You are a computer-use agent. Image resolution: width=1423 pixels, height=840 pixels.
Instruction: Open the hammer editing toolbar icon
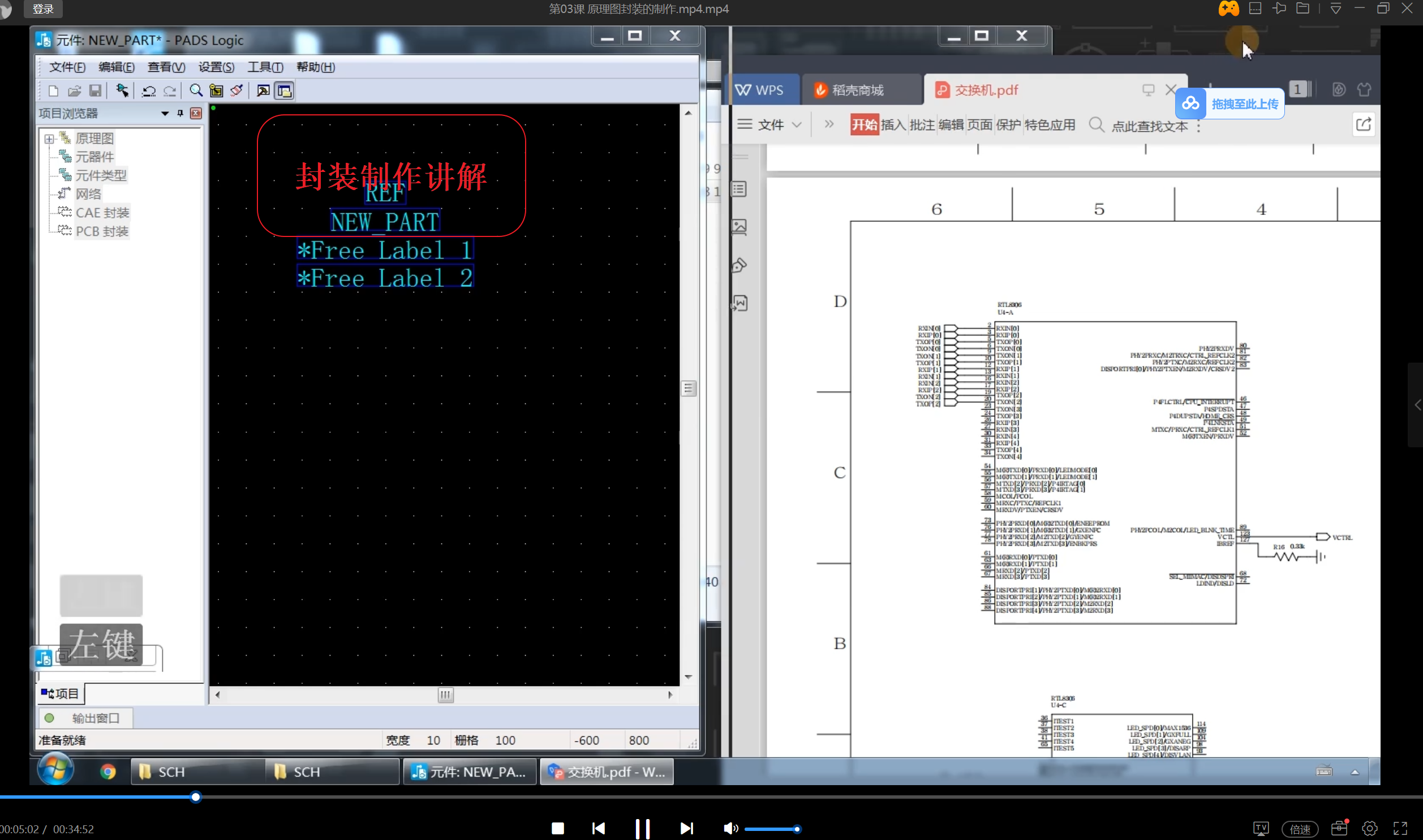(x=263, y=91)
